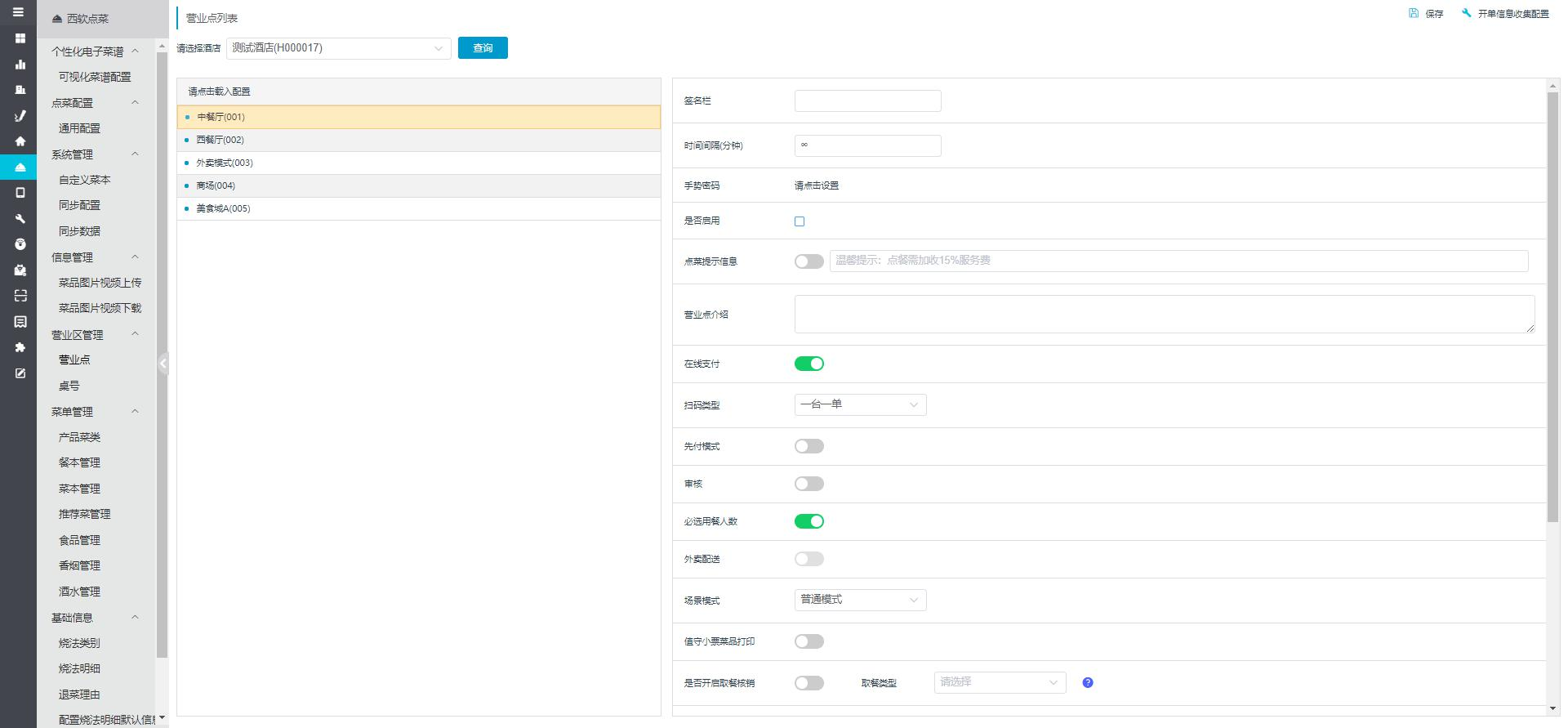Select the wrench icon in left rail

20,219
